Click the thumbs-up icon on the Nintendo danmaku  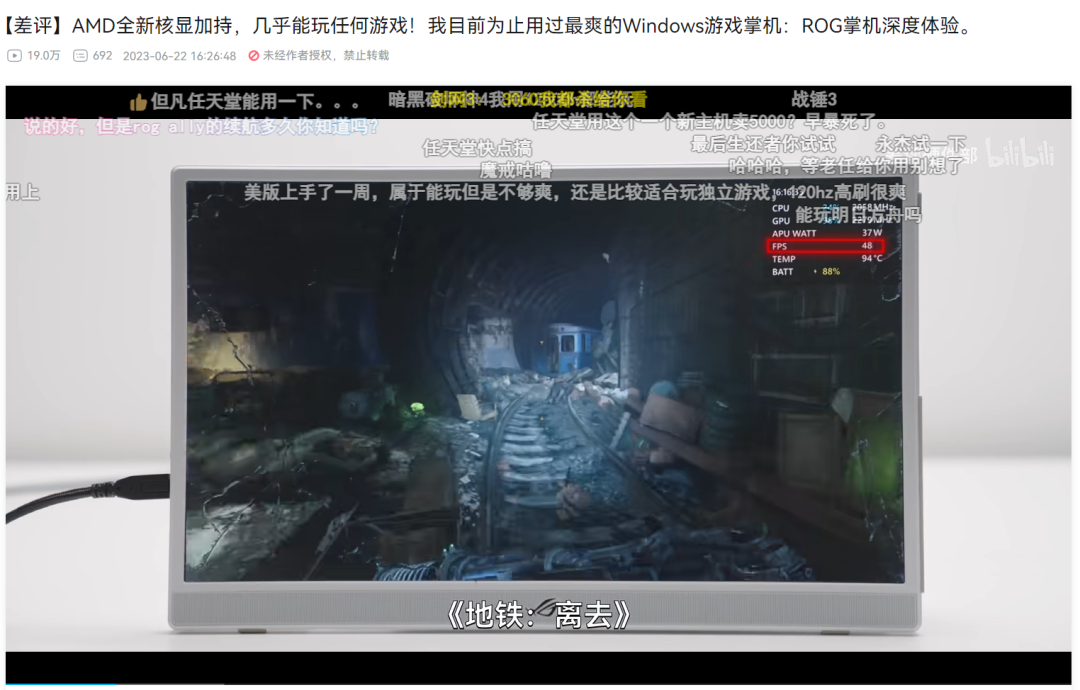pyautogui.click(x=138, y=102)
